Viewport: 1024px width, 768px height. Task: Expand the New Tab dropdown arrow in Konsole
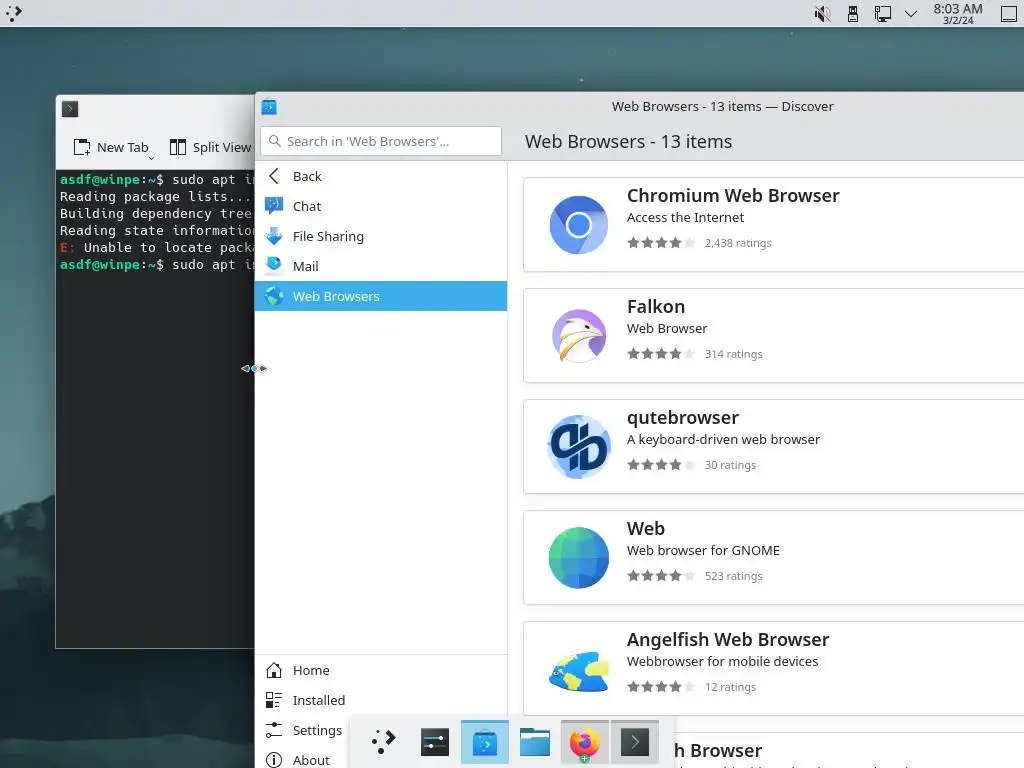pos(151,157)
